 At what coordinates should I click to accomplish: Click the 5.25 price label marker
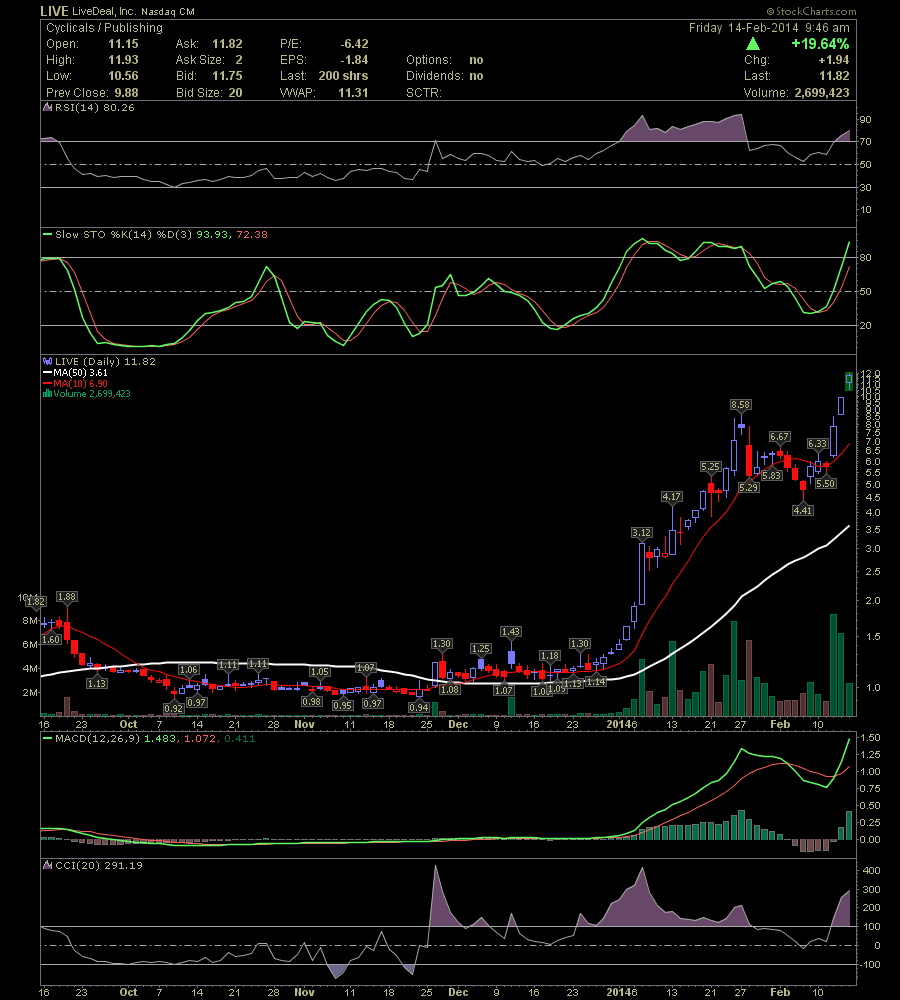(710, 466)
